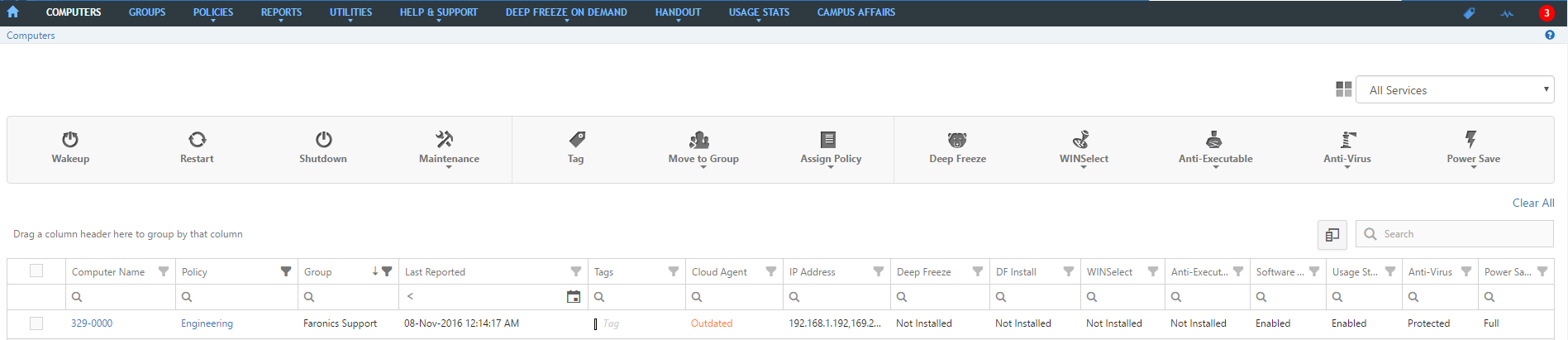
Task: Click the Wakeup power icon
Action: pos(70,139)
